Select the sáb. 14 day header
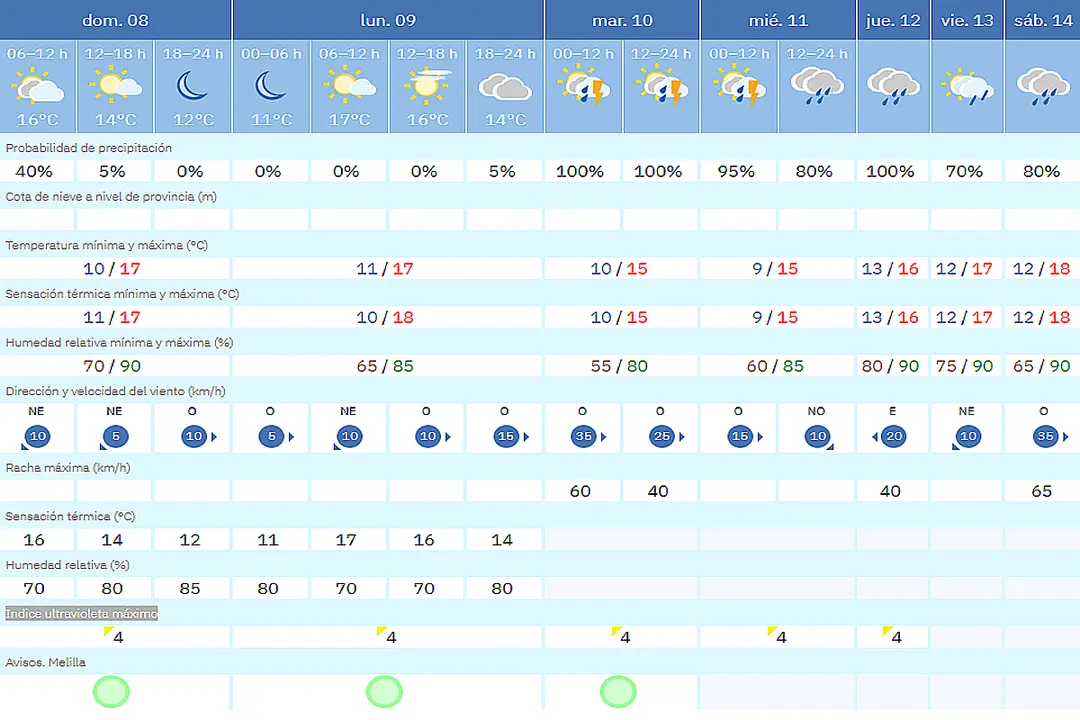 tap(1043, 20)
